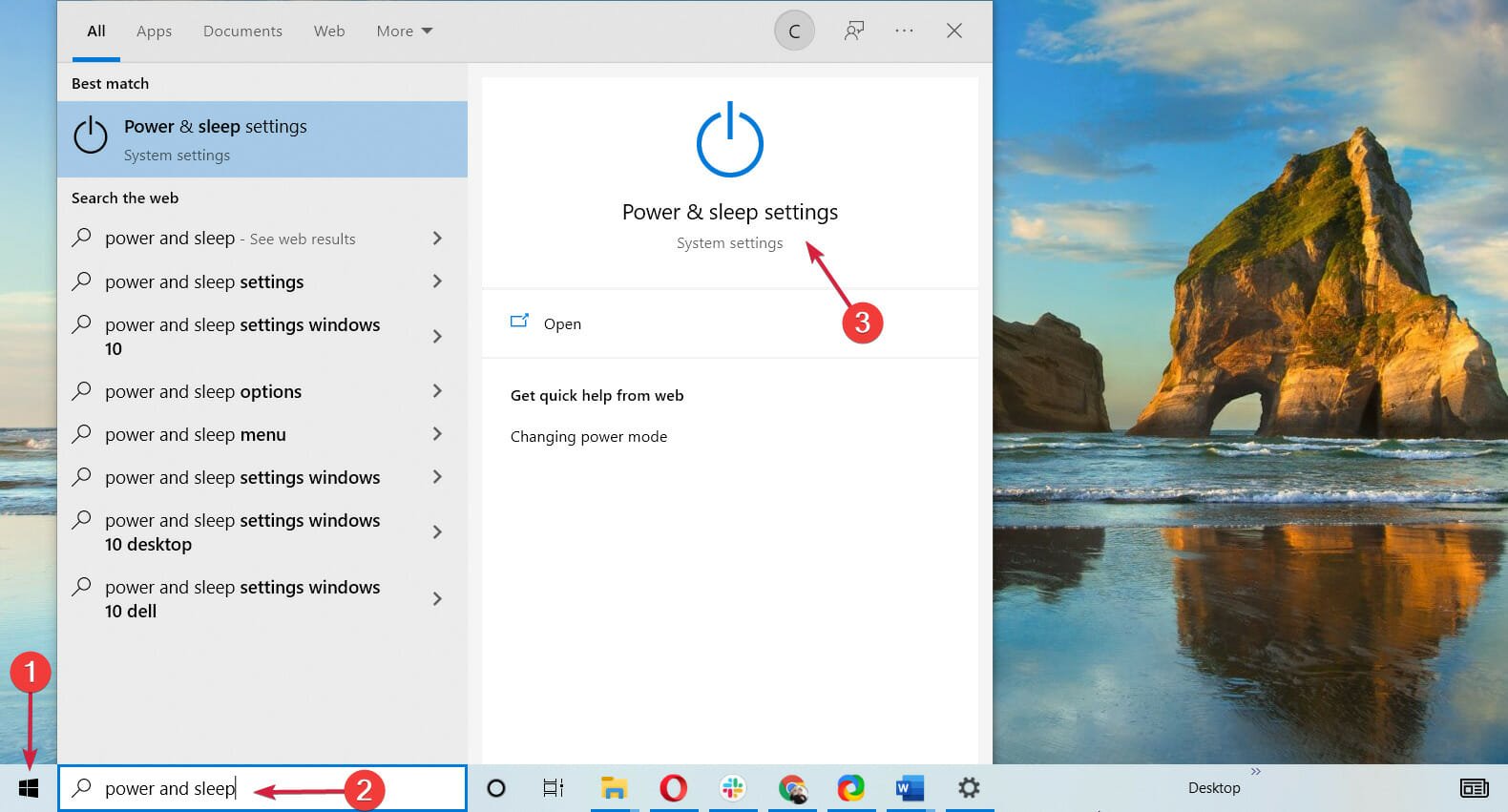1508x812 pixels.
Task: Select suggestion power and sleep menu
Action: point(262,434)
